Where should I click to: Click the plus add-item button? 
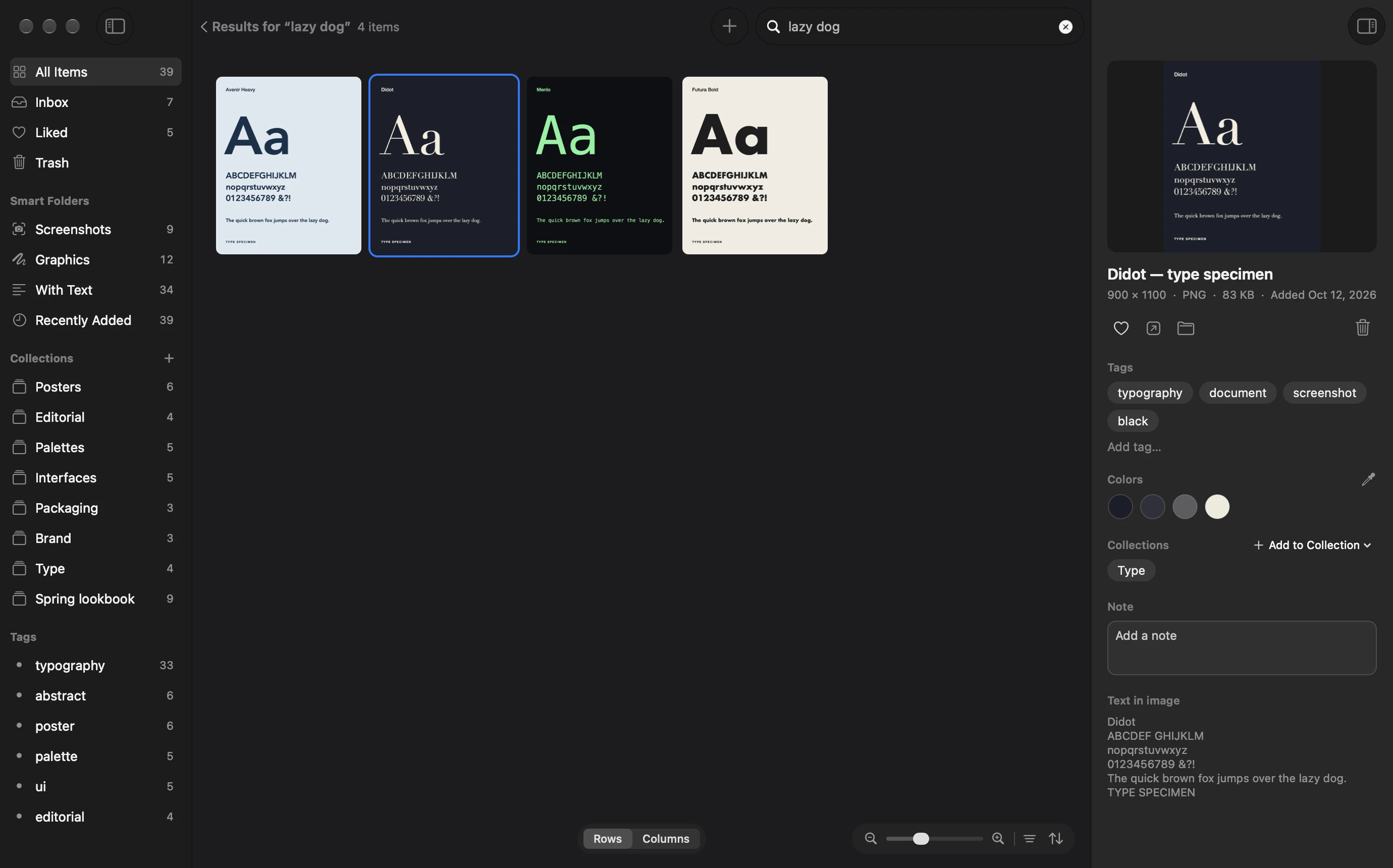pyautogui.click(x=729, y=26)
